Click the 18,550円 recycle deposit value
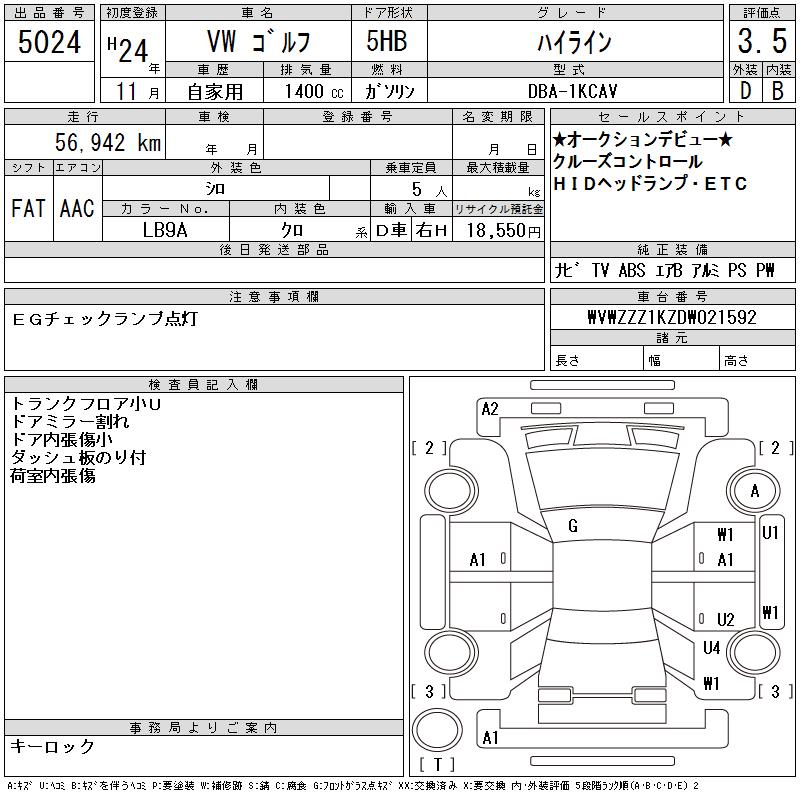800x800 pixels. [499, 230]
